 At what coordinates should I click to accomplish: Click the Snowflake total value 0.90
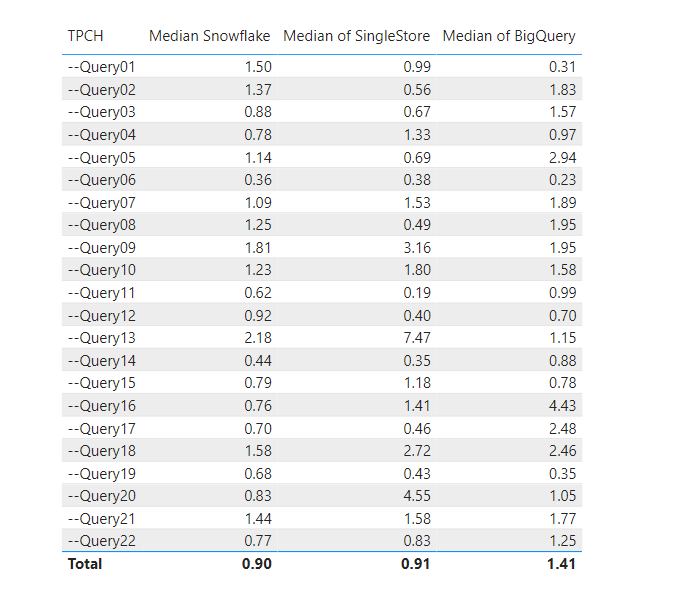(x=257, y=564)
